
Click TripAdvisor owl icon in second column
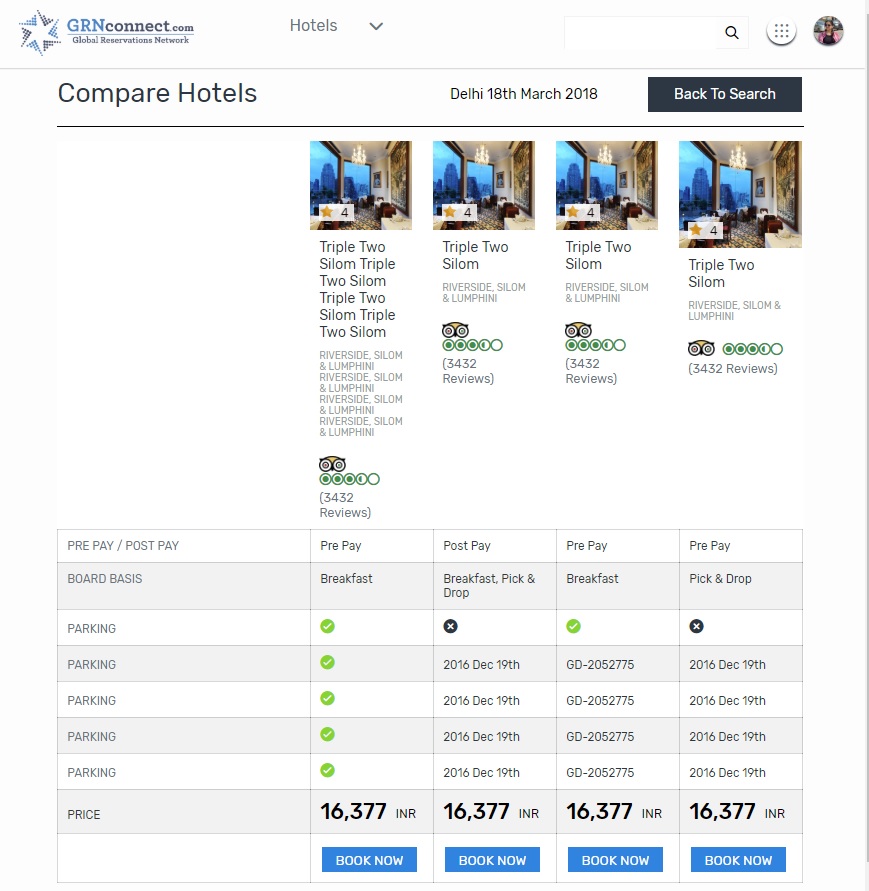point(455,330)
